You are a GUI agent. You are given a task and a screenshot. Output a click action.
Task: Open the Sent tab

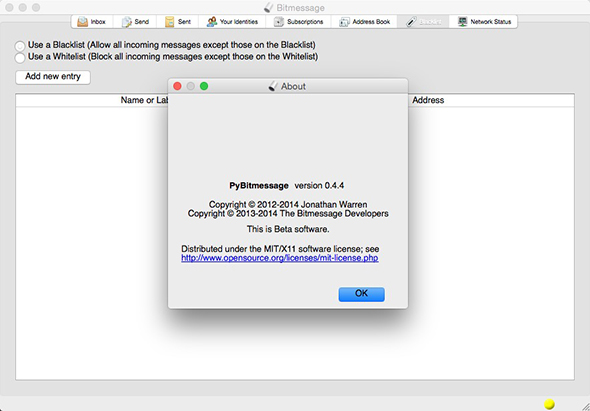pyautogui.click(x=178, y=22)
